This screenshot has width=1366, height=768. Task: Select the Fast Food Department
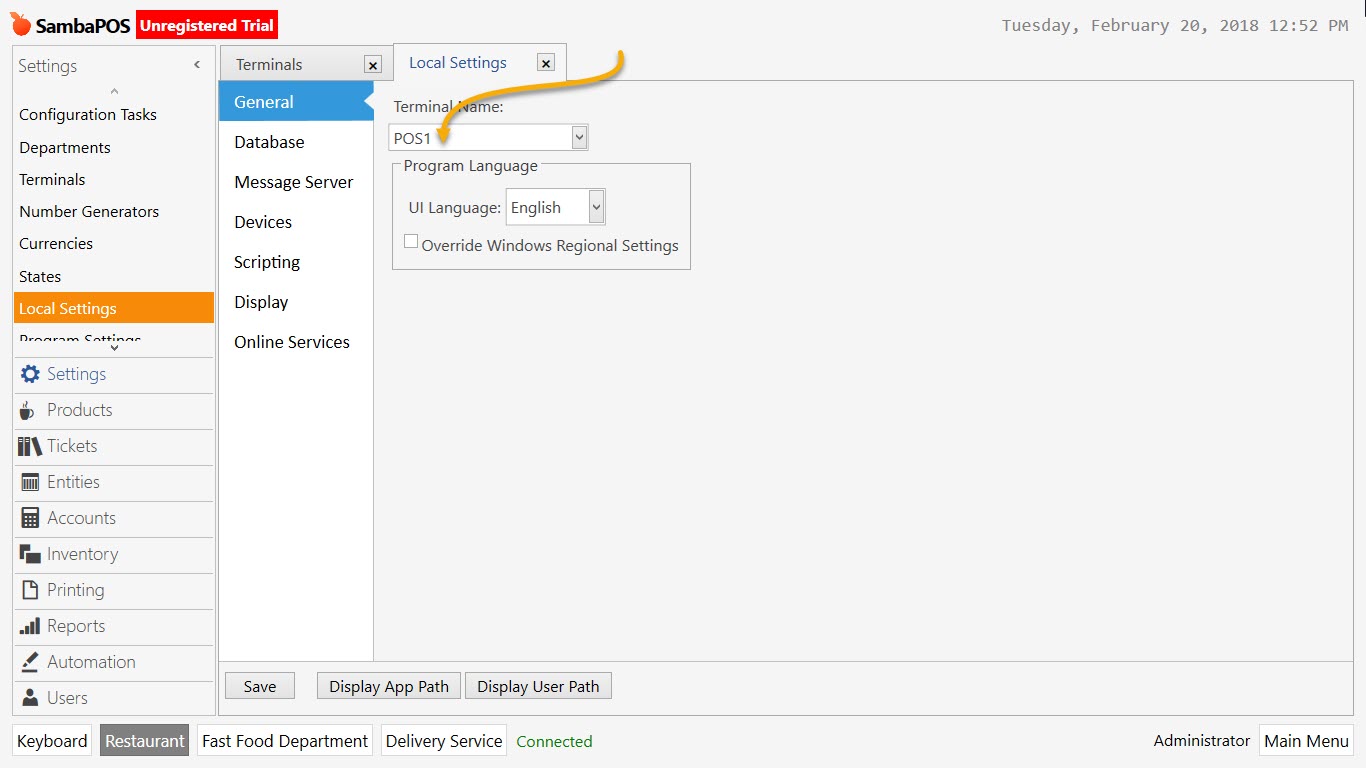pyautogui.click(x=284, y=740)
